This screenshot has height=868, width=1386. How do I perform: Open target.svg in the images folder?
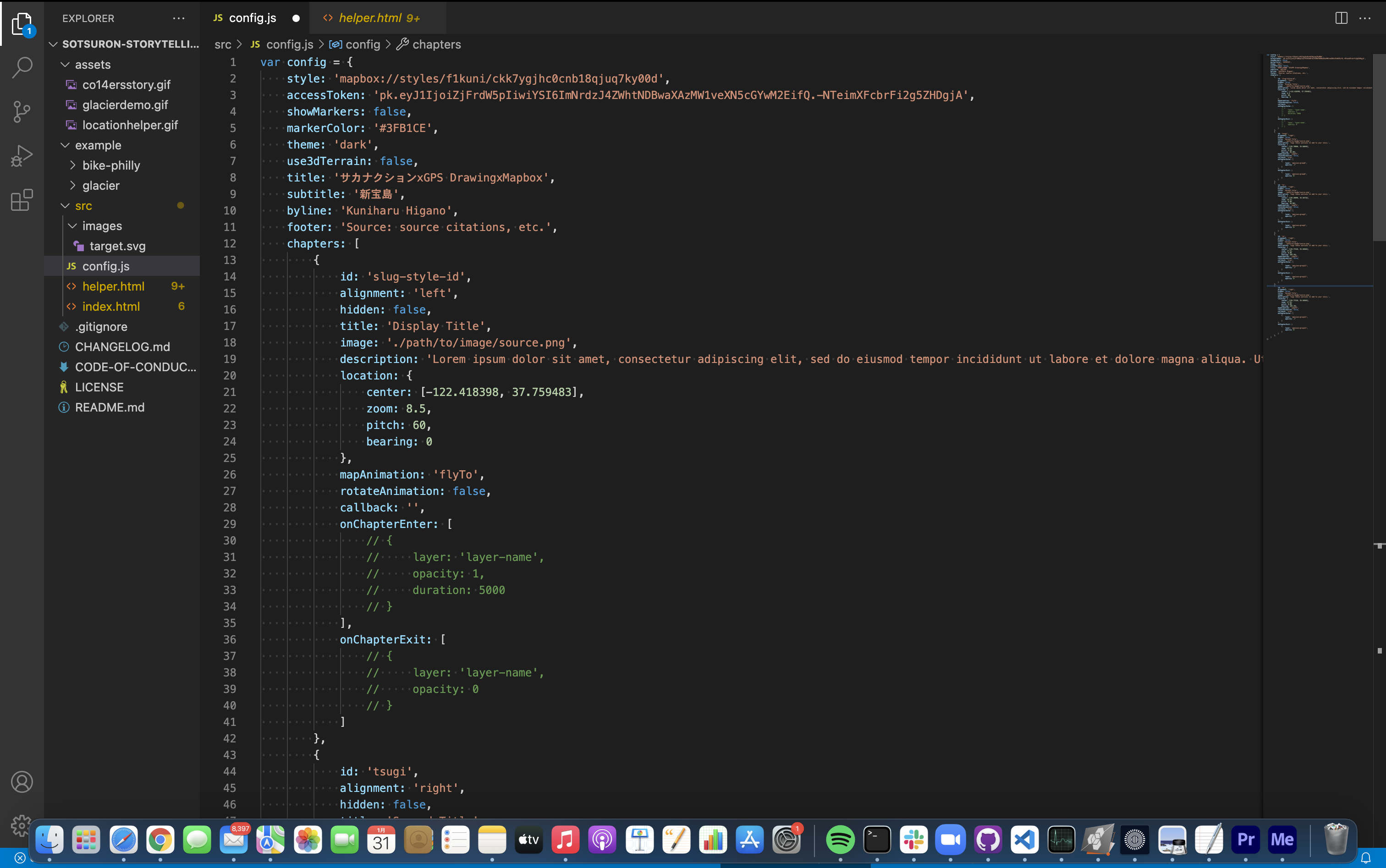click(117, 246)
